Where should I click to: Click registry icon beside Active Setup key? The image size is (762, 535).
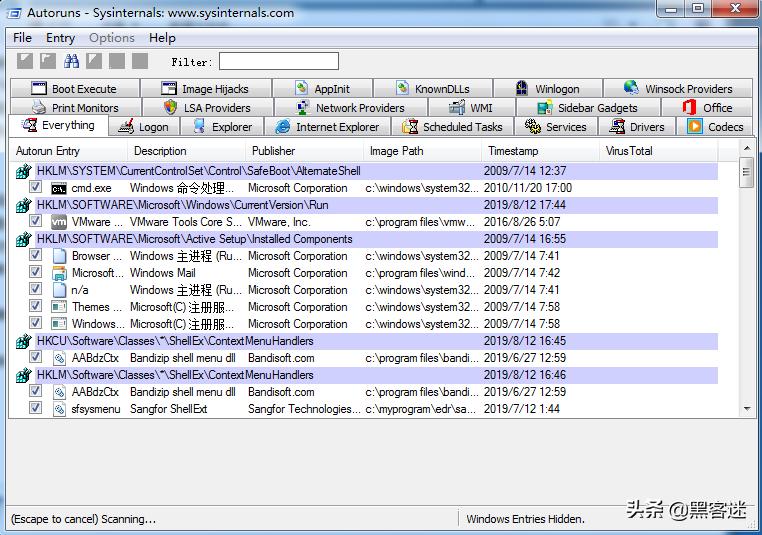[23, 240]
